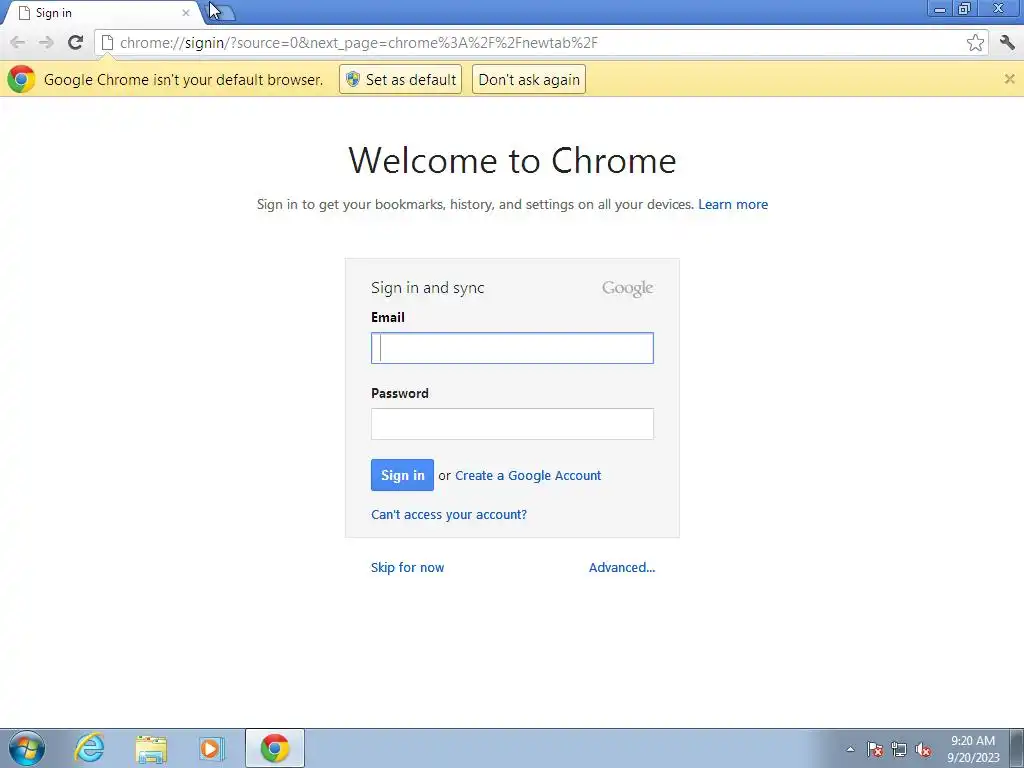Click the muted volume tray icon
The image size is (1024, 768).
tap(923, 749)
